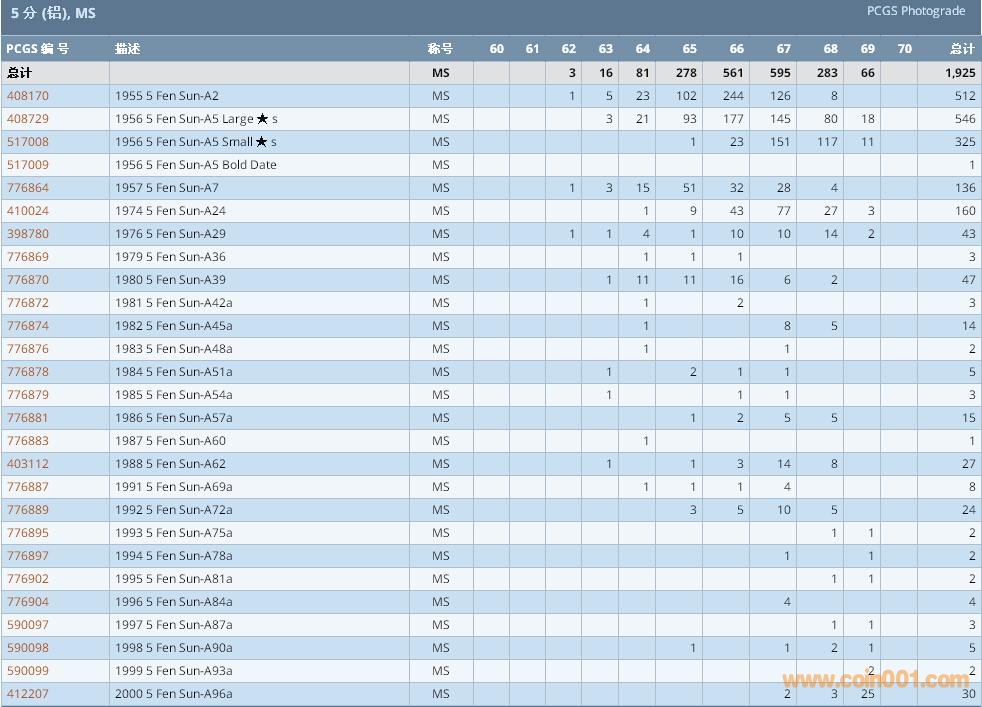Click the PCGS Photograde link
Image resolution: width=982 pixels, height=707 pixels.
click(x=916, y=11)
